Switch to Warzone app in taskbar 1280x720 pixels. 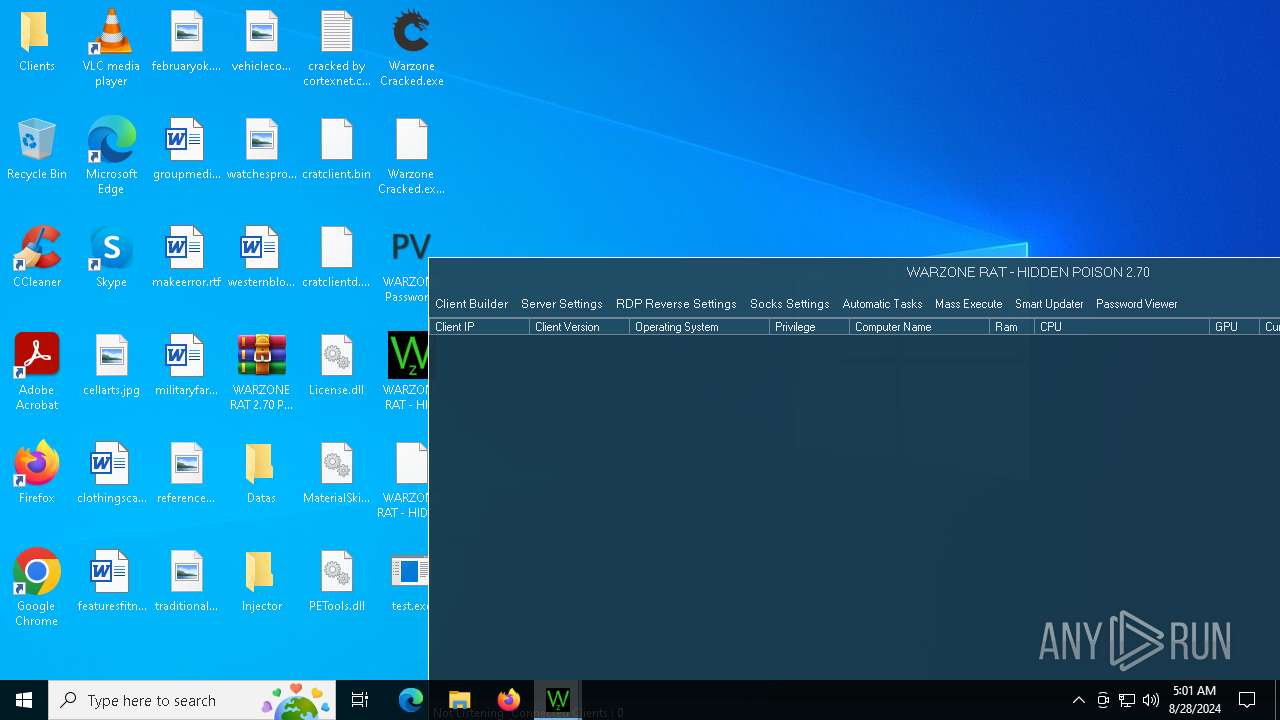coord(557,700)
